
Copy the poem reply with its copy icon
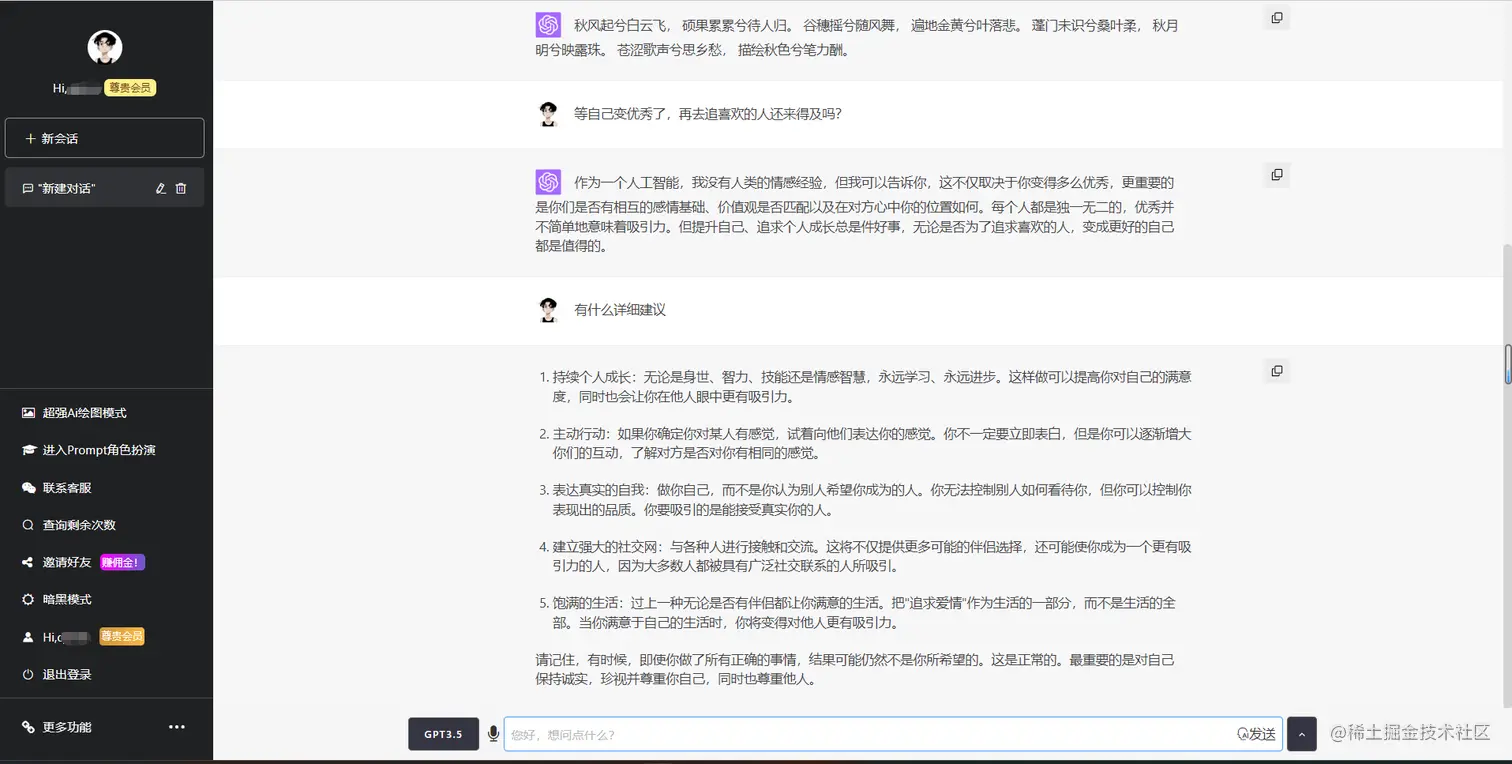click(1276, 17)
